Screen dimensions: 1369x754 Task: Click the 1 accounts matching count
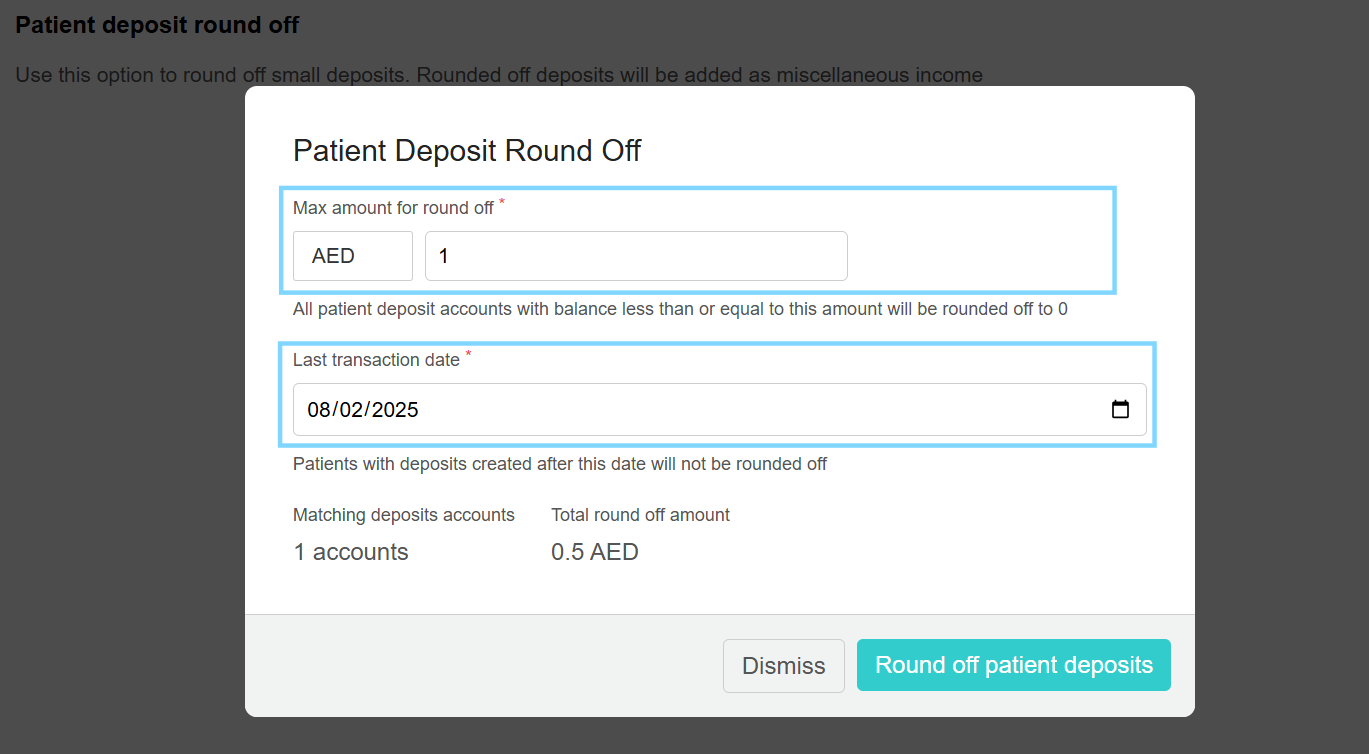[351, 552]
